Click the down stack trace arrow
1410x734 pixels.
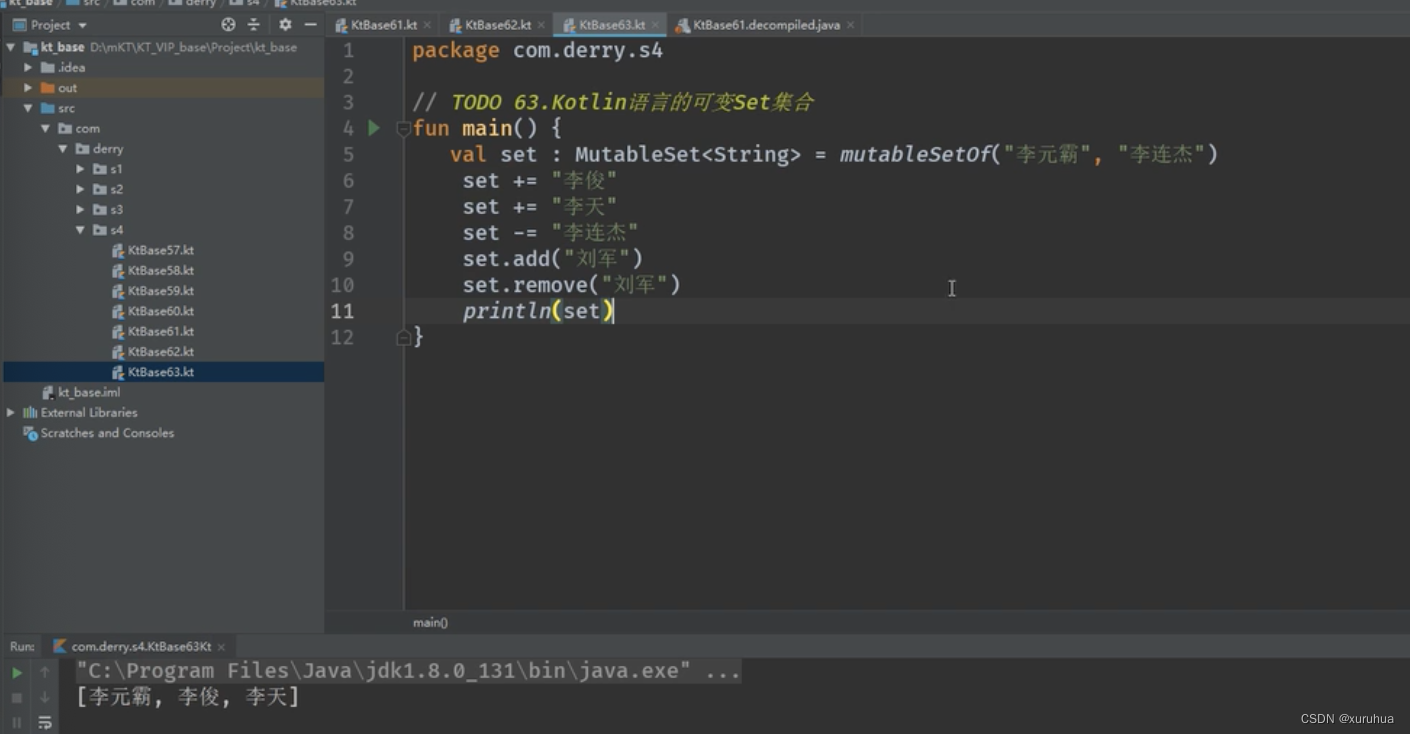pos(44,697)
